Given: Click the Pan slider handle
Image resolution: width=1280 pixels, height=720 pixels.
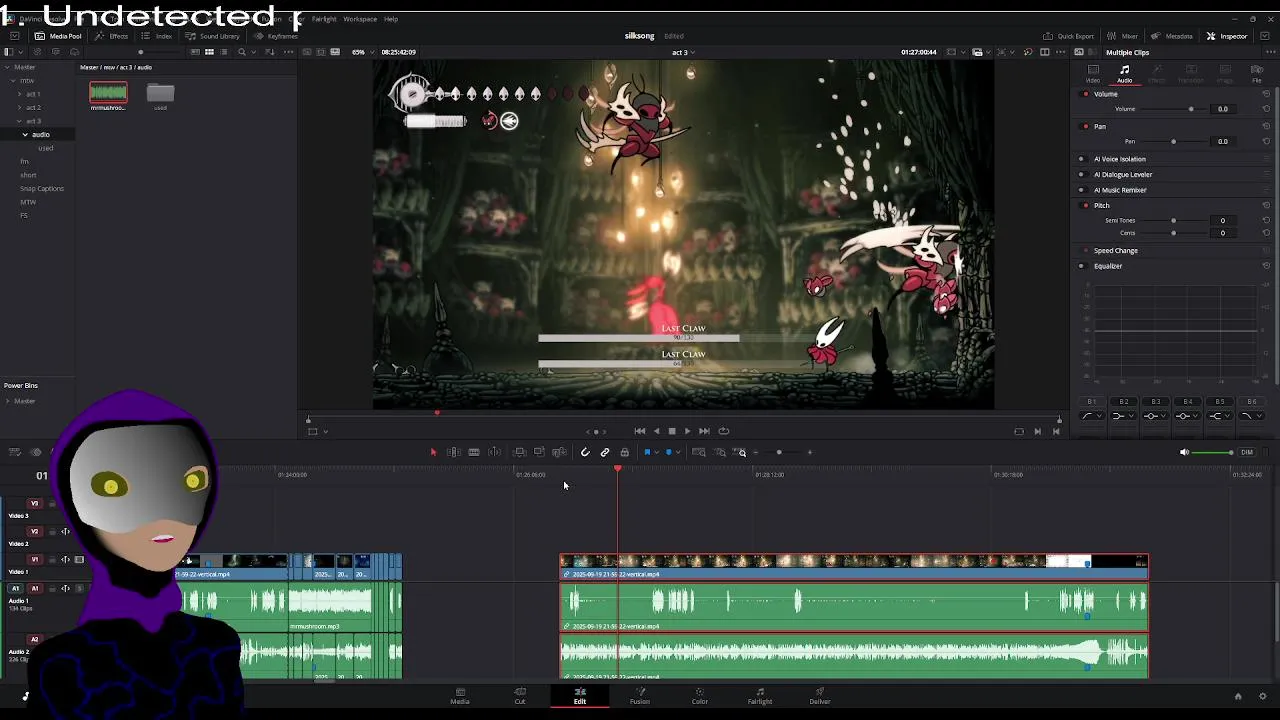Looking at the screenshot, I should (x=1174, y=141).
